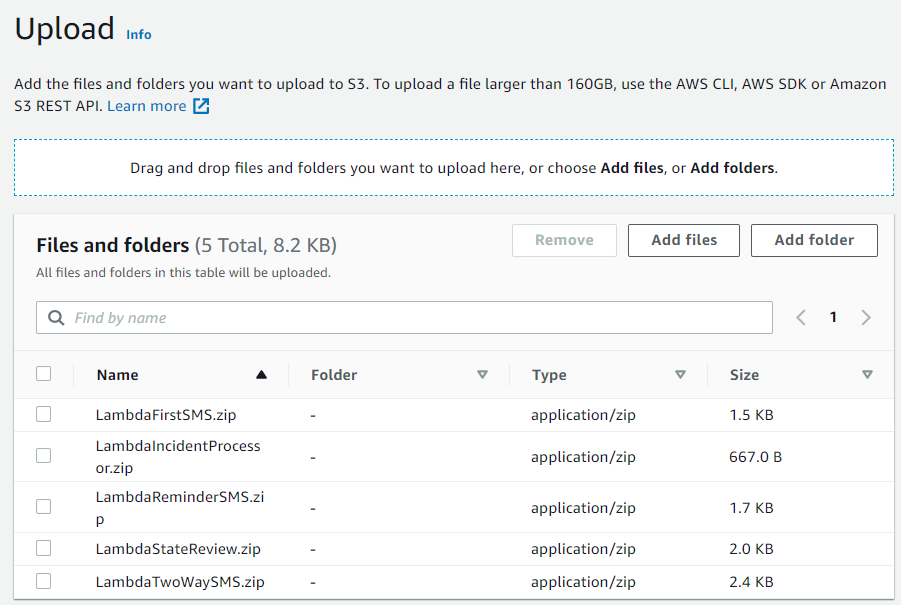Click the Add folder button
The width and height of the screenshot is (901, 605).
tap(814, 240)
